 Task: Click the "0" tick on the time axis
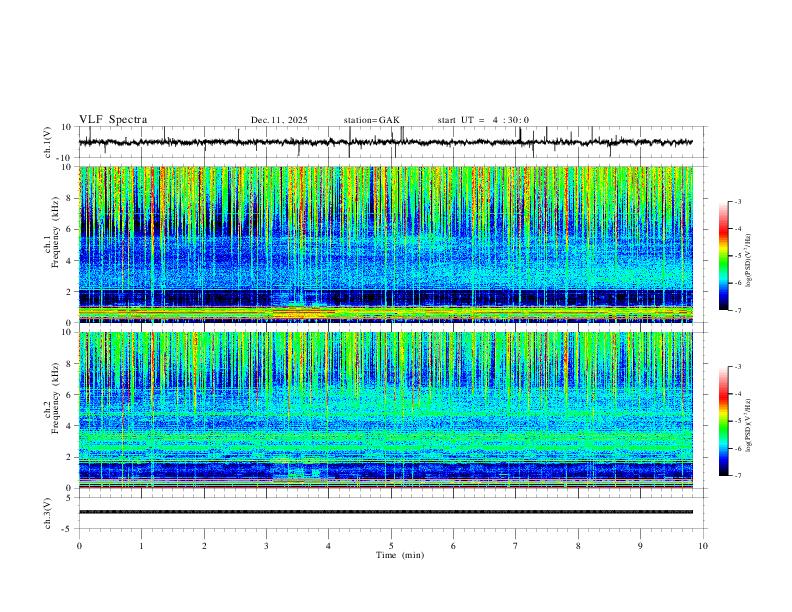coord(79,546)
